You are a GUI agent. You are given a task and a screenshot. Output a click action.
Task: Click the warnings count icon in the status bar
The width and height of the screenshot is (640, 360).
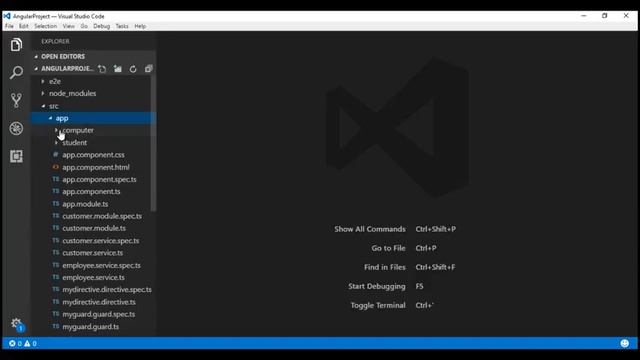pyautogui.click(x=27, y=343)
